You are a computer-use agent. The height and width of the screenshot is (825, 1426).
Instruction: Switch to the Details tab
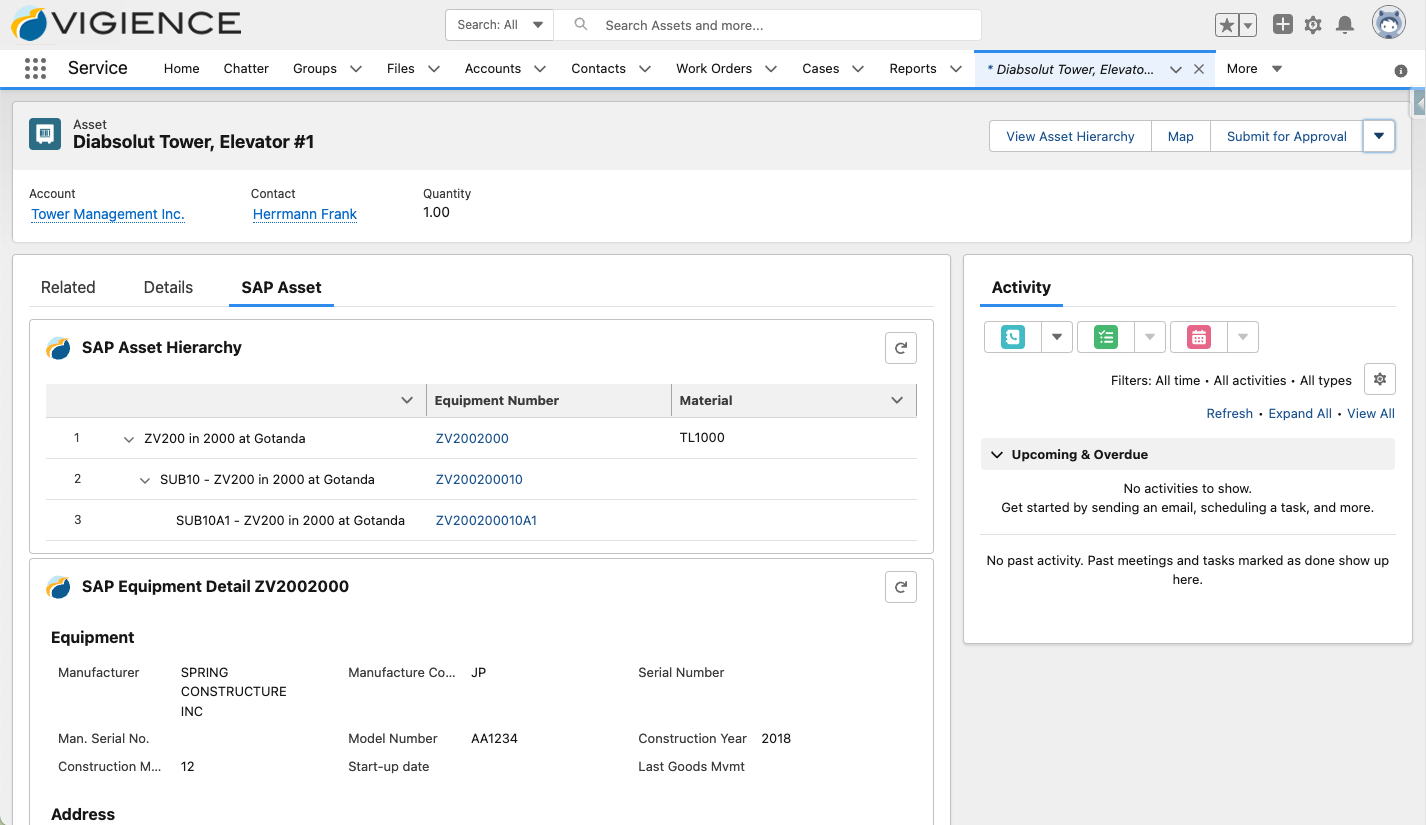168,287
